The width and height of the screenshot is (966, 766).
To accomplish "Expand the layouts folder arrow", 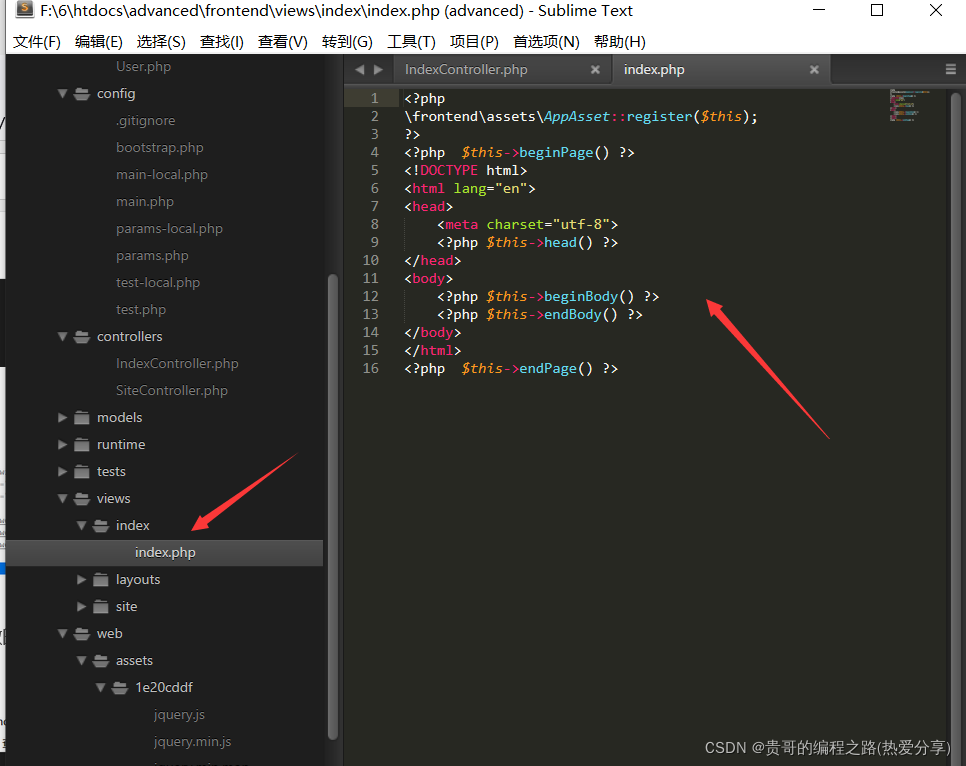I will tap(81, 579).
